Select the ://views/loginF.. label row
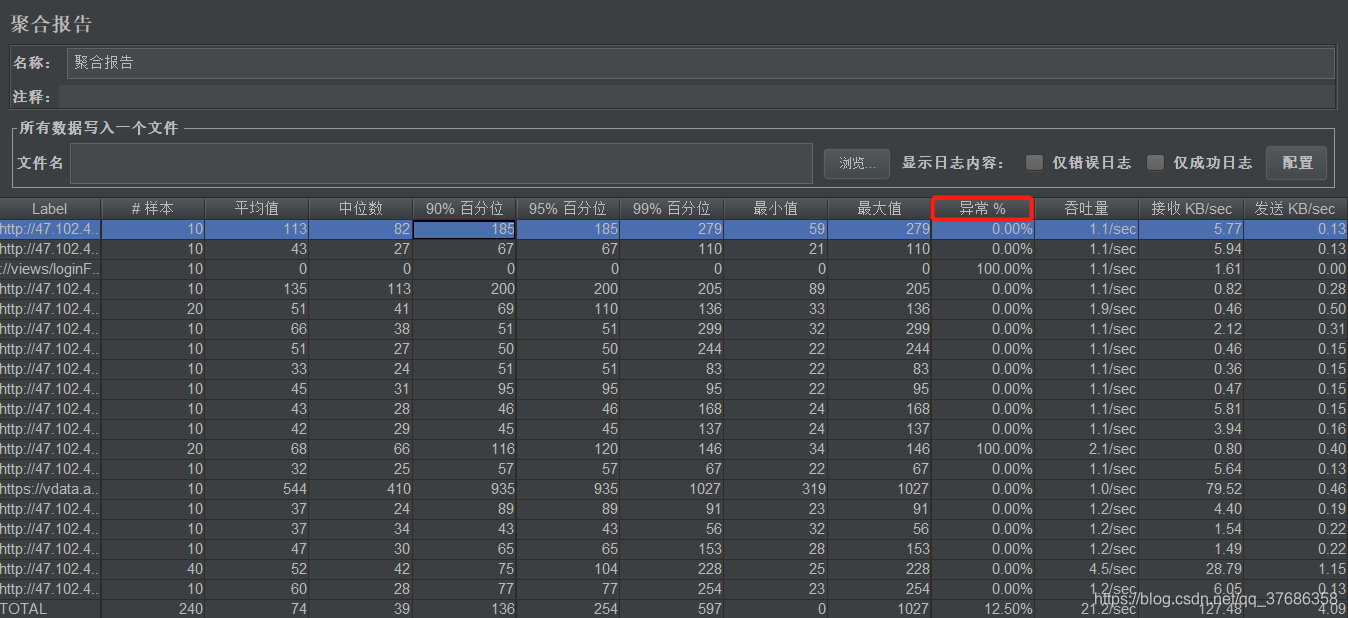The height and width of the screenshot is (618, 1348). 50,269
